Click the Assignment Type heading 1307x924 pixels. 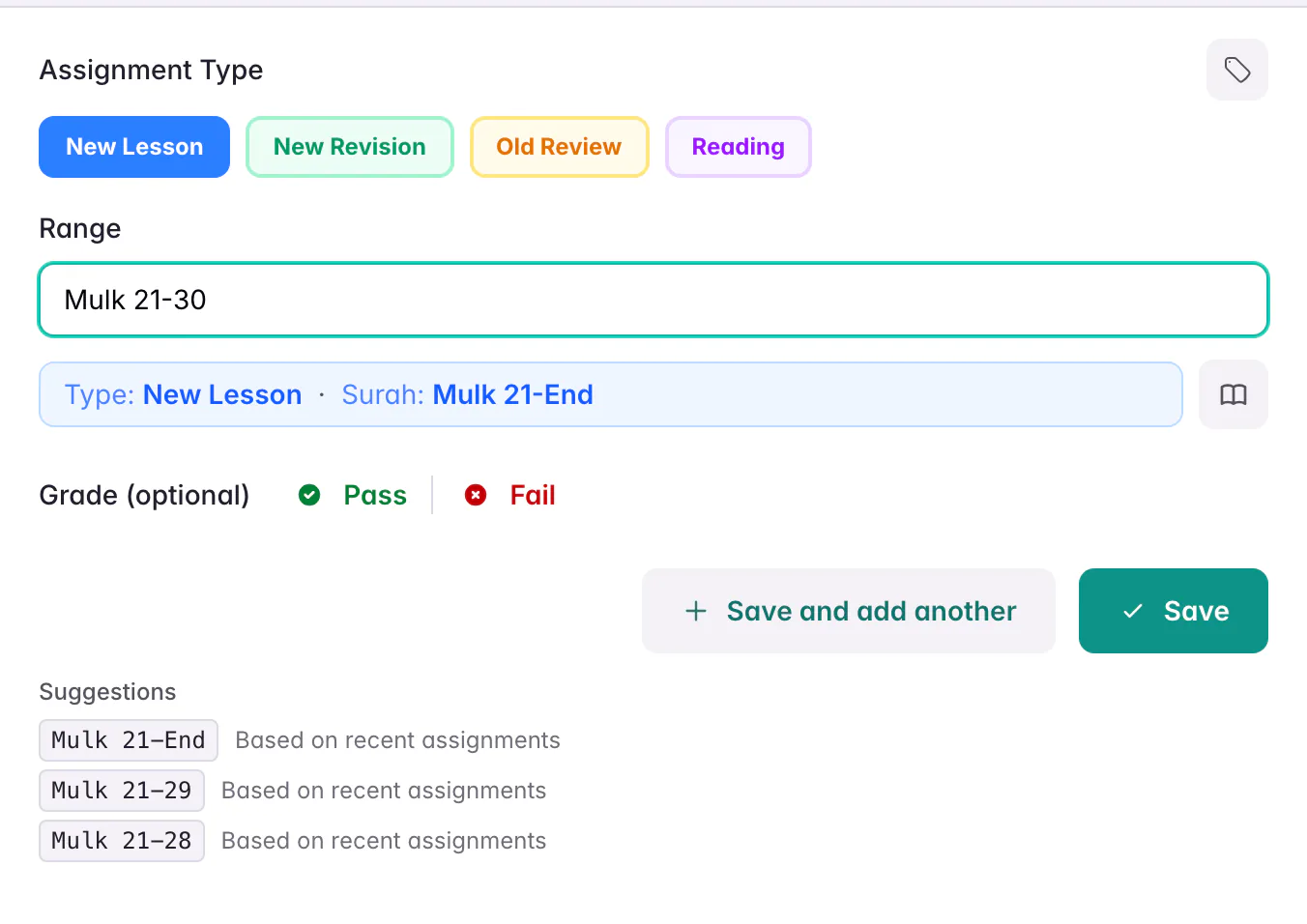pyautogui.click(x=151, y=70)
